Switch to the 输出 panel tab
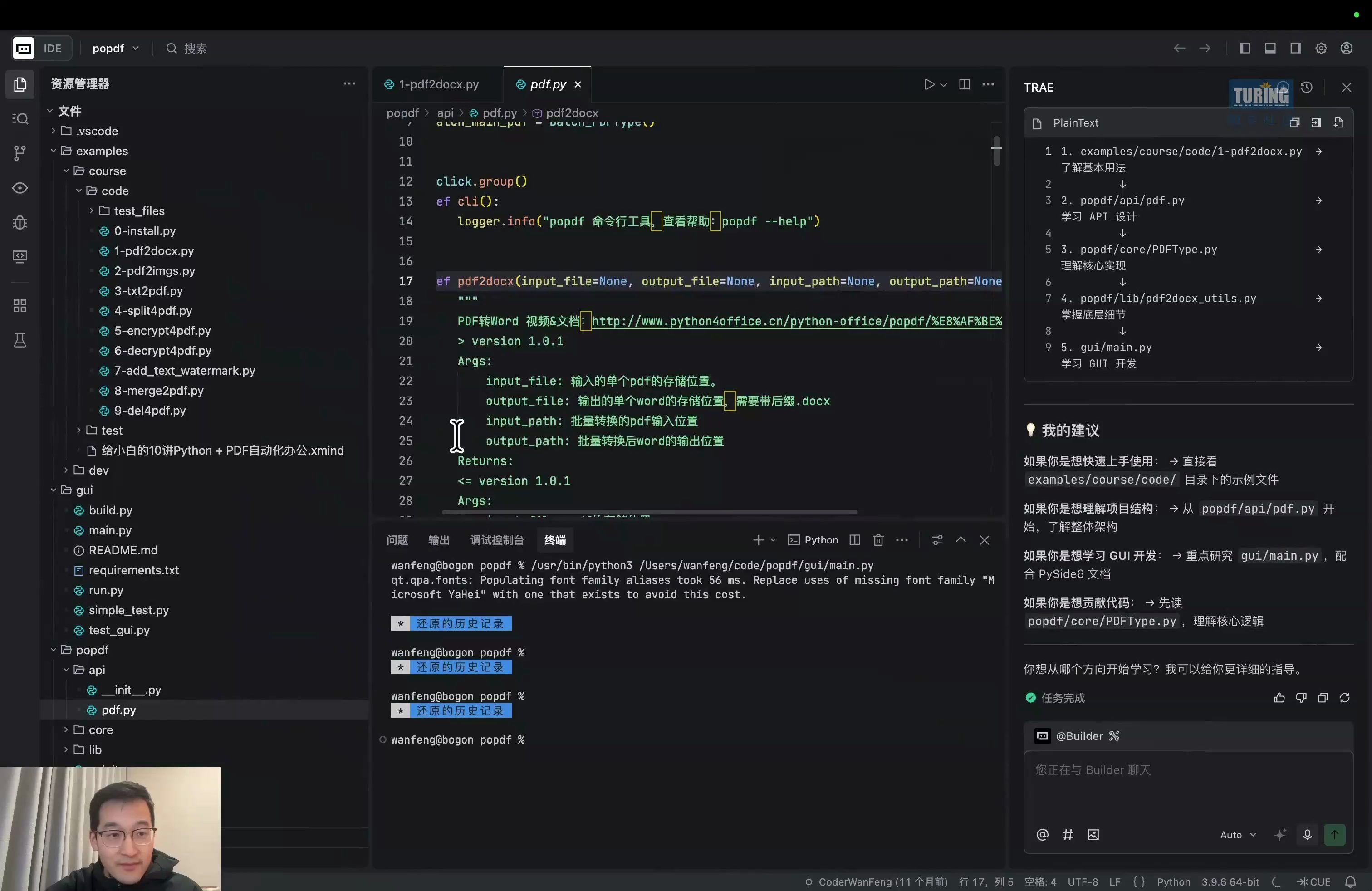Viewport: 1372px width, 891px height. click(x=439, y=540)
